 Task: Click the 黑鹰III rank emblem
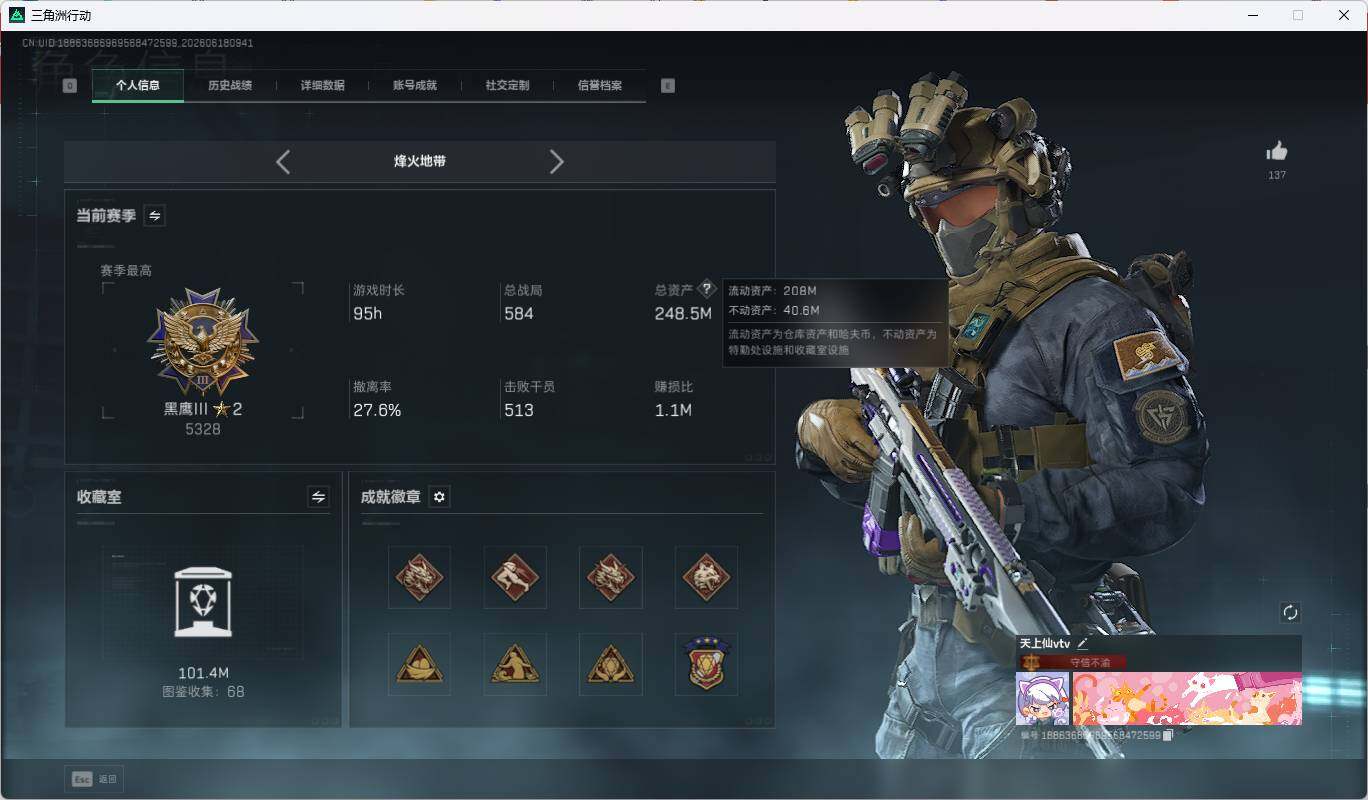pos(203,342)
